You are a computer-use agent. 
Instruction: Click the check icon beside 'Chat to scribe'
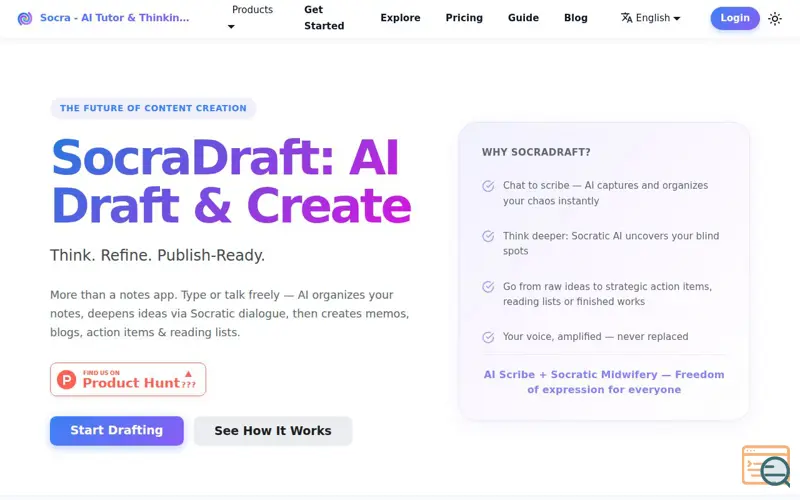pyautogui.click(x=488, y=186)
